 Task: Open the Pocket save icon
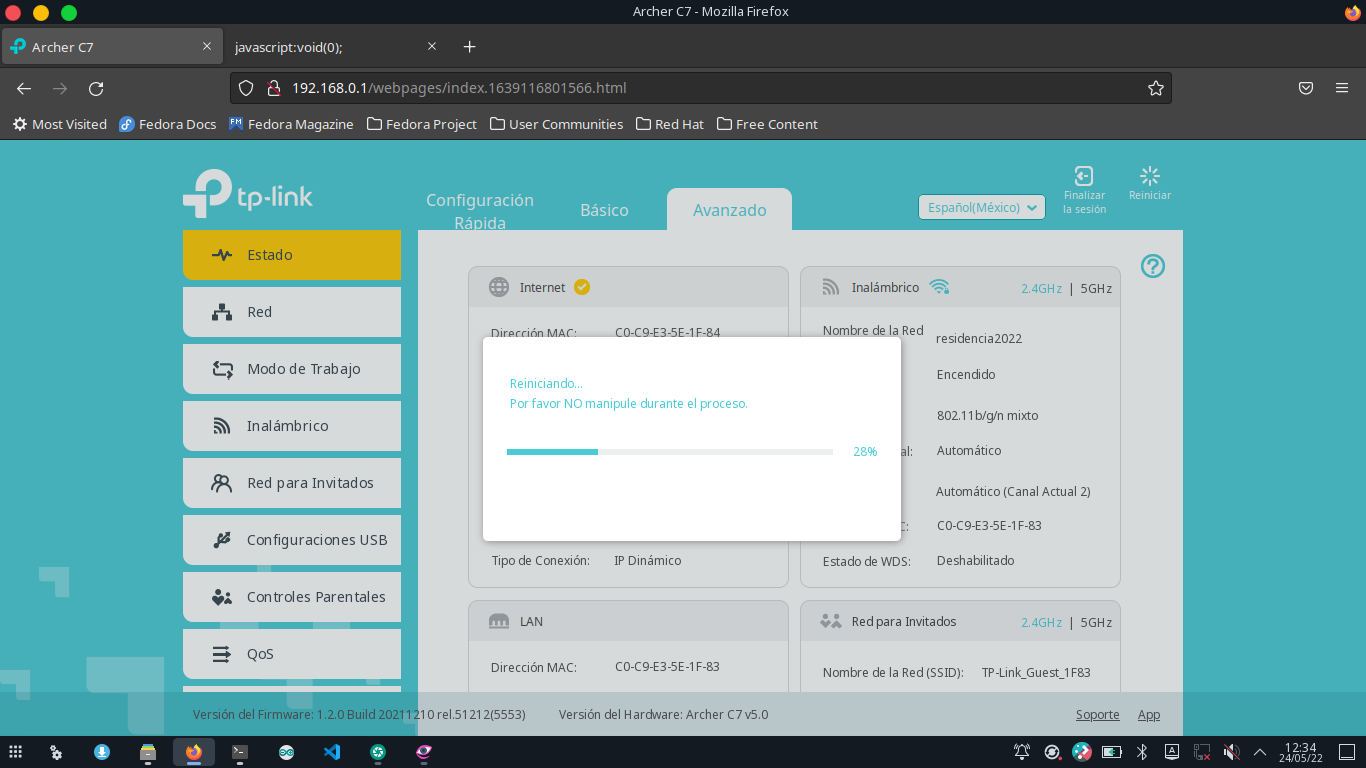[x=1306, y=88]
